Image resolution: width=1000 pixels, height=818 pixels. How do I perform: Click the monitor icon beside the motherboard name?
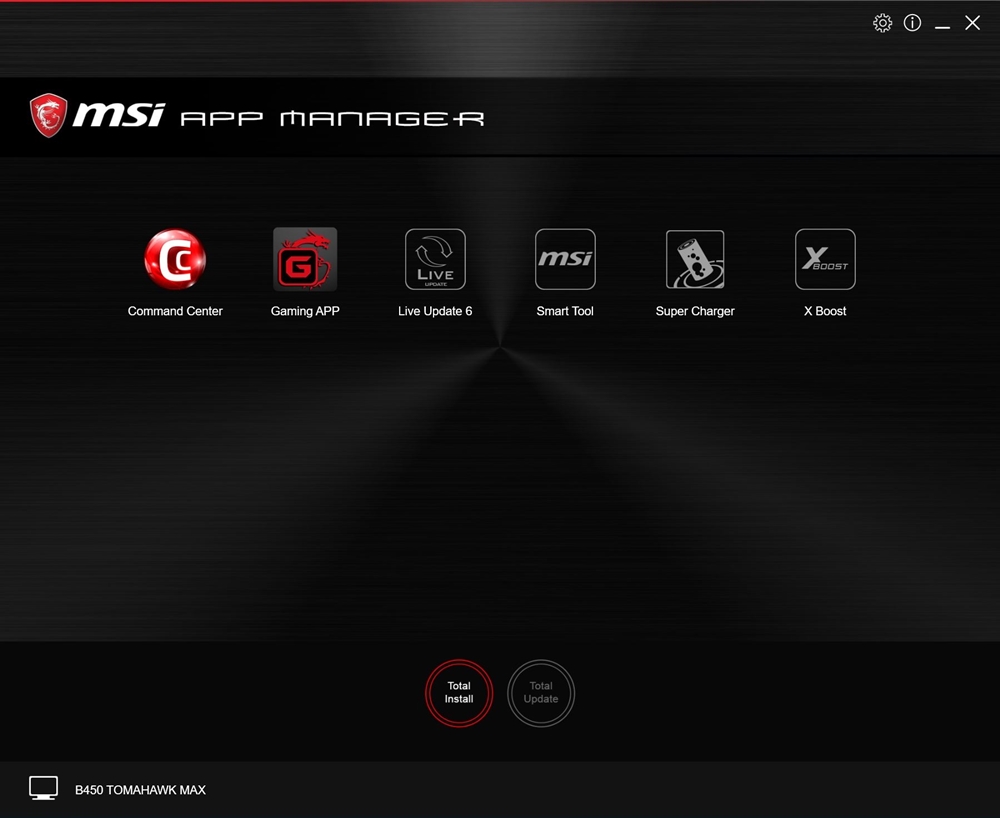(x=43, y=788)
